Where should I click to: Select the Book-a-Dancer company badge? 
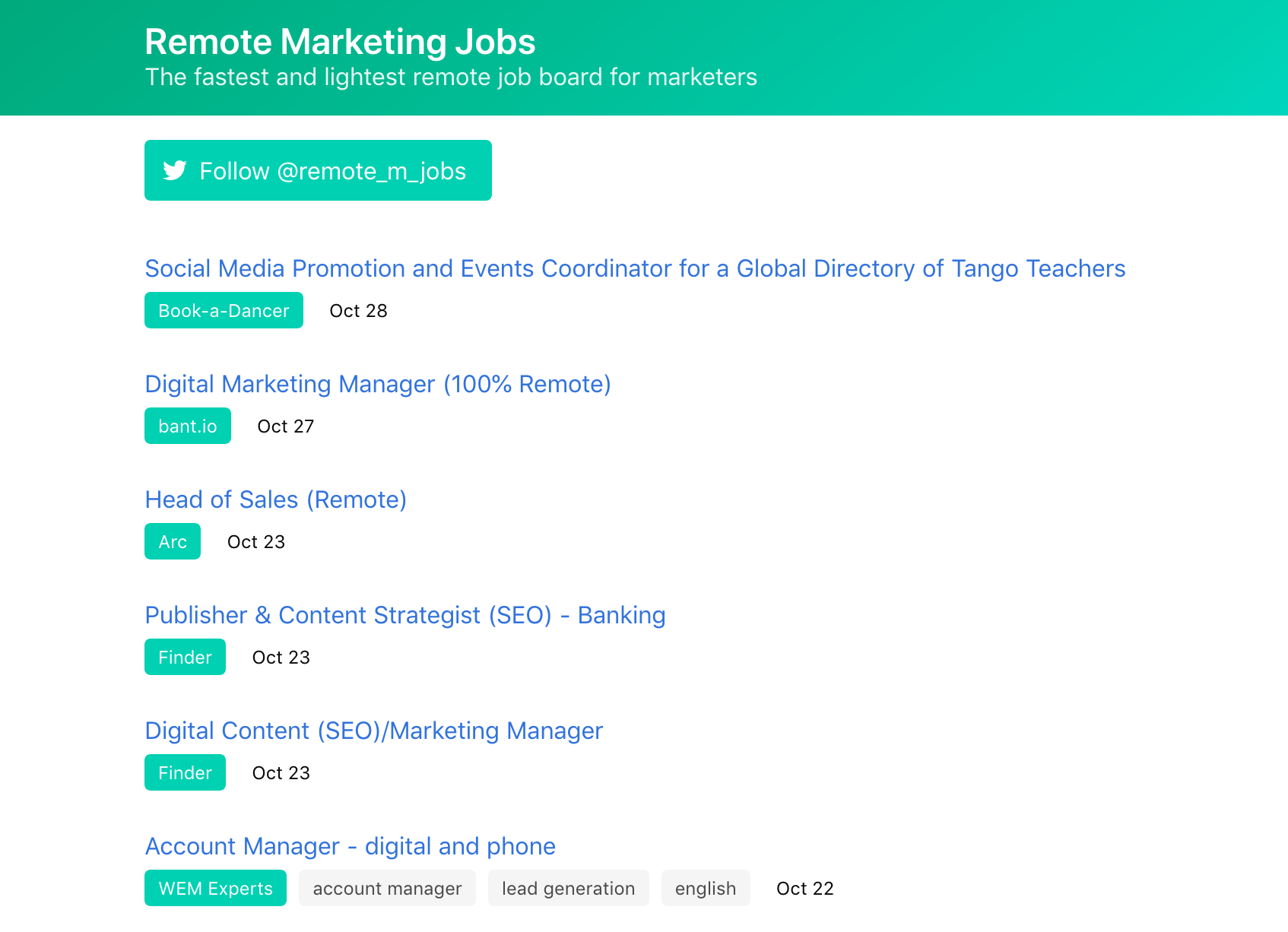tap(223, 310)
